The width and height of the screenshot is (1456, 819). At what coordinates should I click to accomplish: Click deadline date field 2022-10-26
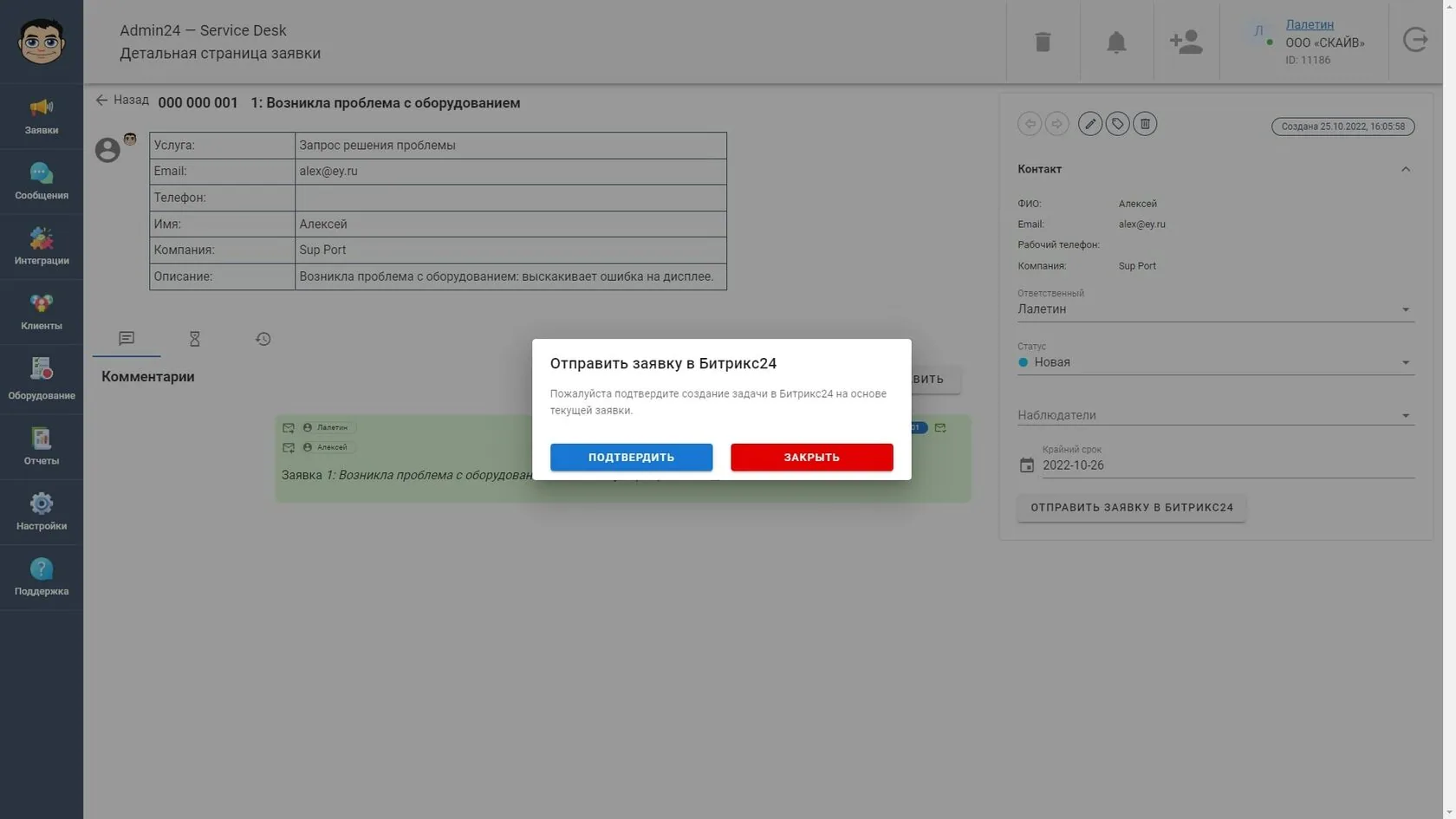[x=1228, y=465]
